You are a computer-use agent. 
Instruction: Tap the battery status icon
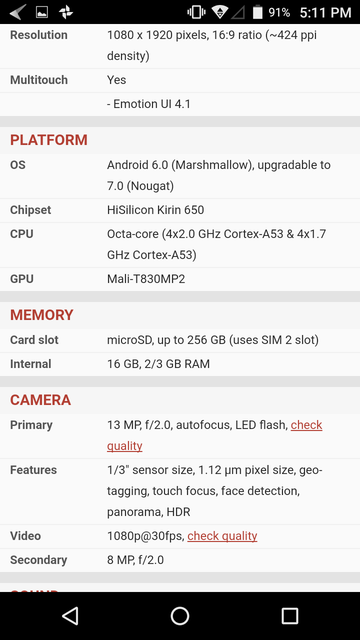coord(257,12)
